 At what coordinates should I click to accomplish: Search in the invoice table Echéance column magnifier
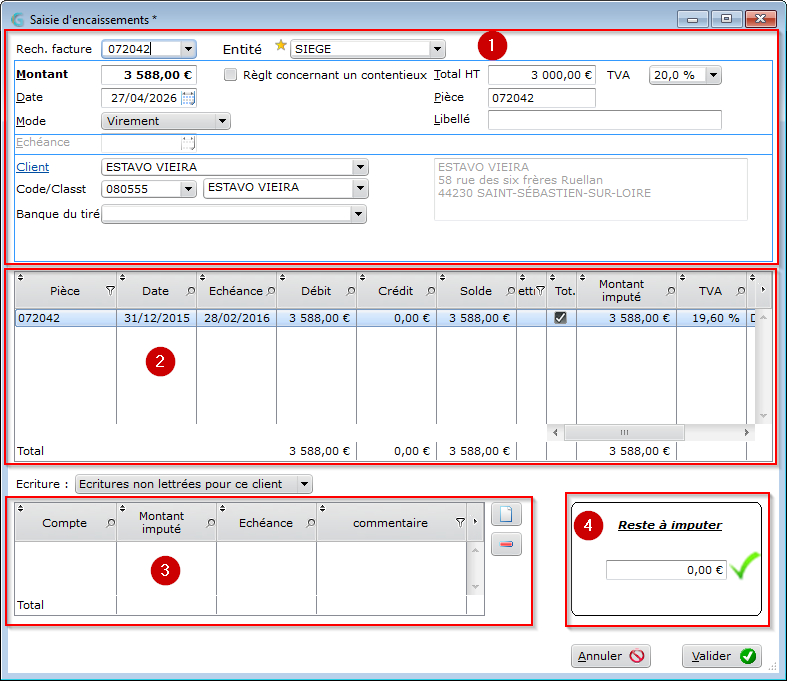(x=271, y=291)
